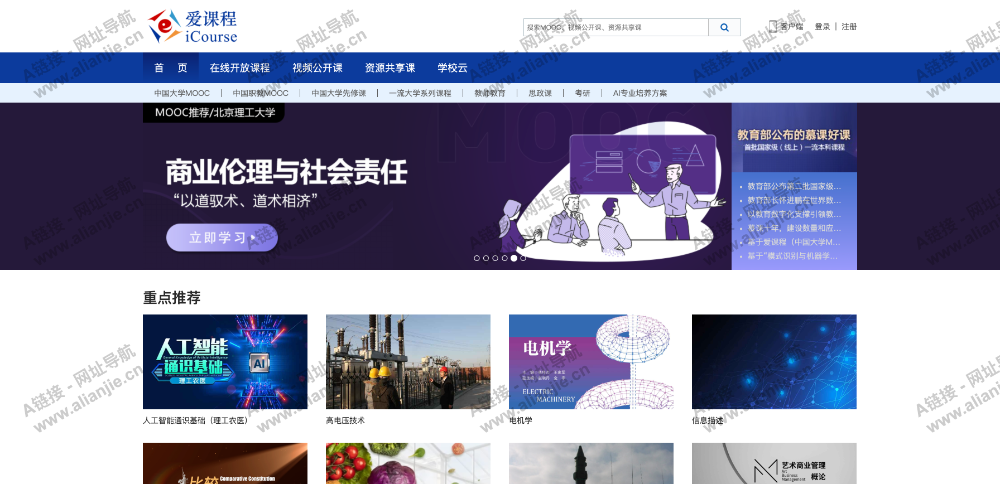Screen dimensions: 1000x484
Task: Open the 高电压技术 substation course thumbnail
Action: 408,362
